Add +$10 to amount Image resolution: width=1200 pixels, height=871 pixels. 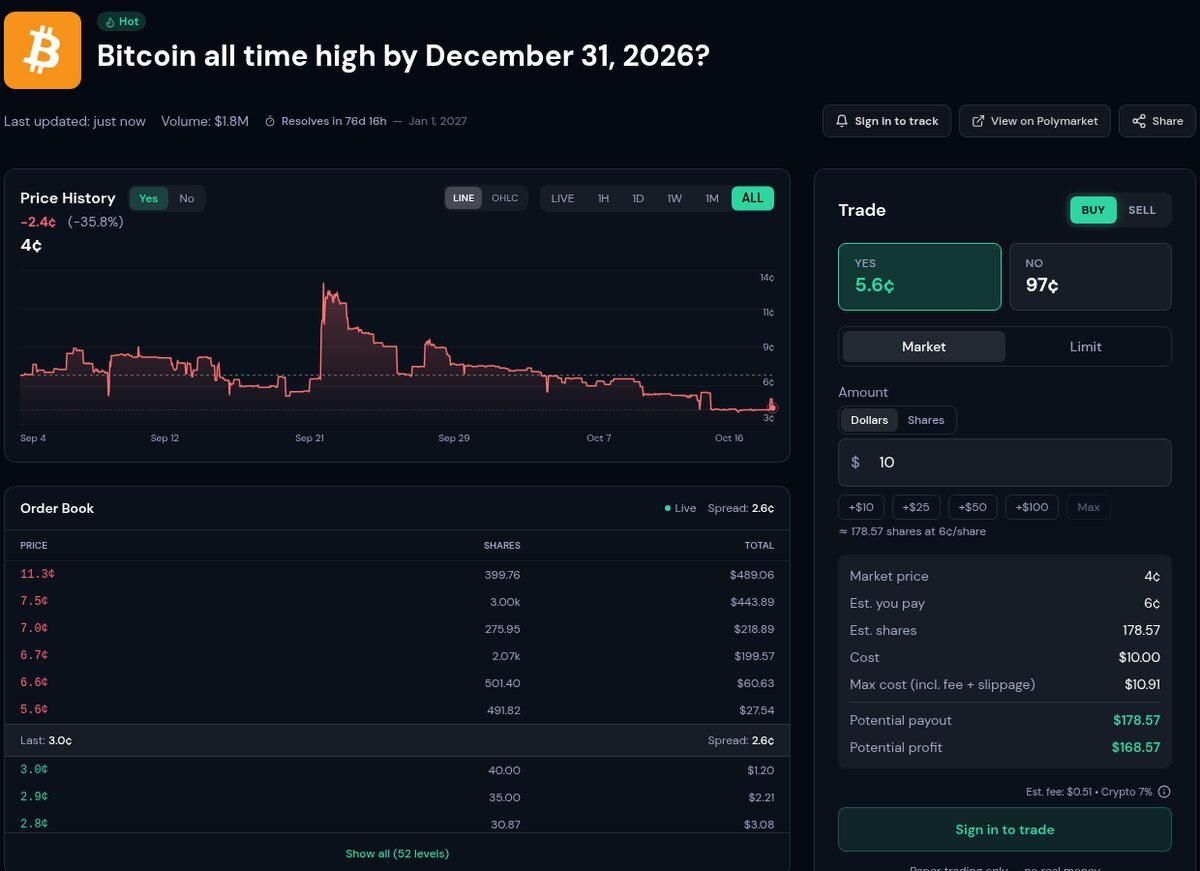(861, 507)
